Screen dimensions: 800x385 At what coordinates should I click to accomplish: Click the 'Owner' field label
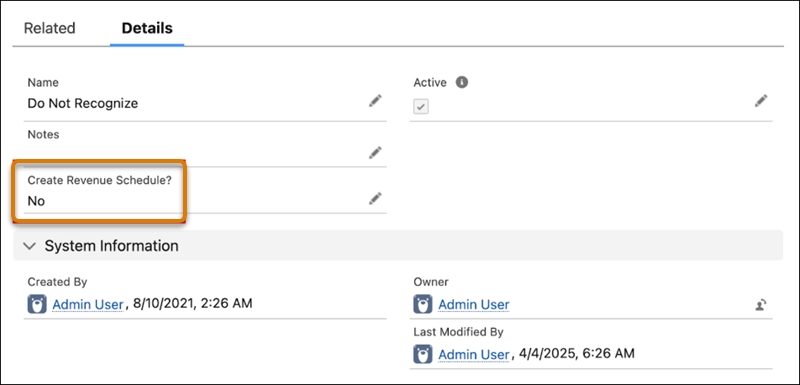(431, 282)
